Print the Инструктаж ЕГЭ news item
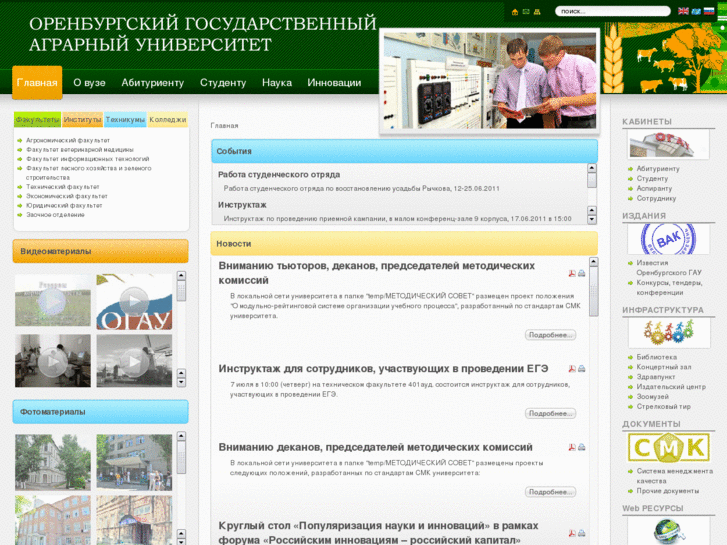The height and width of the screenshot is (545, 727). pyautogui.click(x=581, y=369)
